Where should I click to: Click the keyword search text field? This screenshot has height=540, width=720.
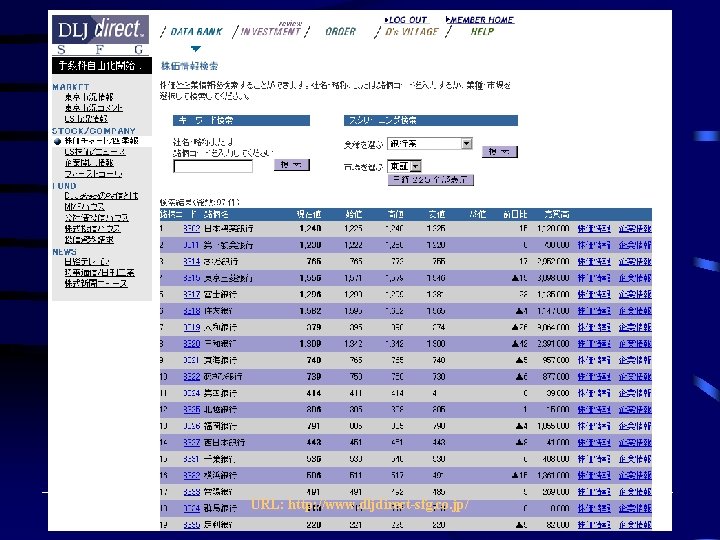click(213, 166)
